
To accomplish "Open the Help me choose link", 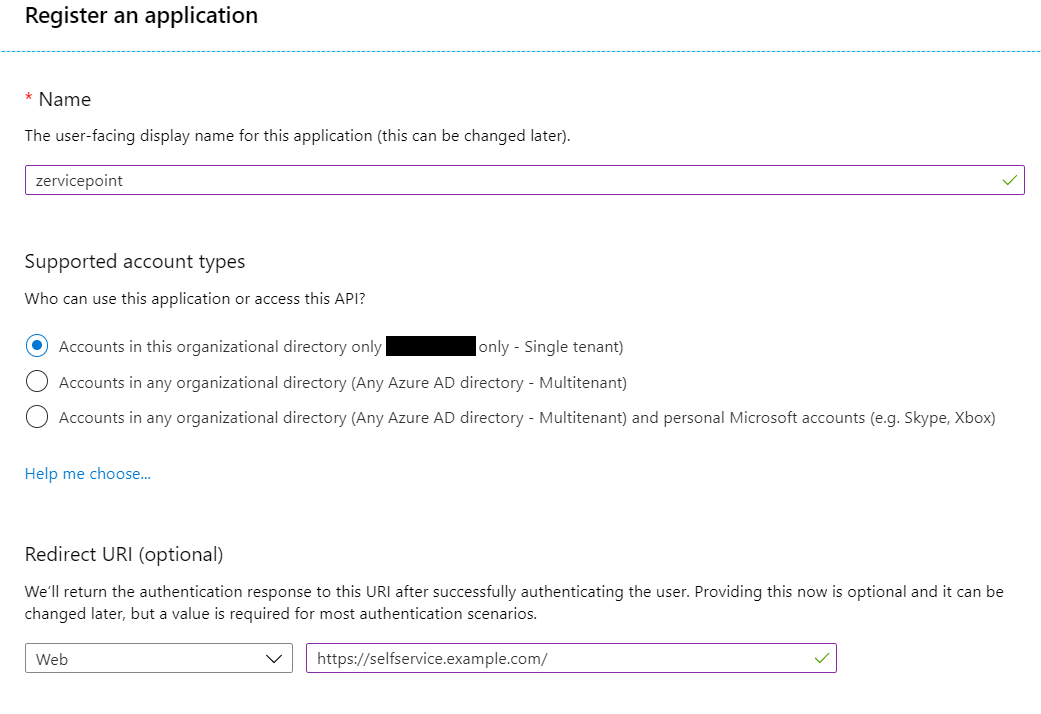I will [x=87, y=473].
